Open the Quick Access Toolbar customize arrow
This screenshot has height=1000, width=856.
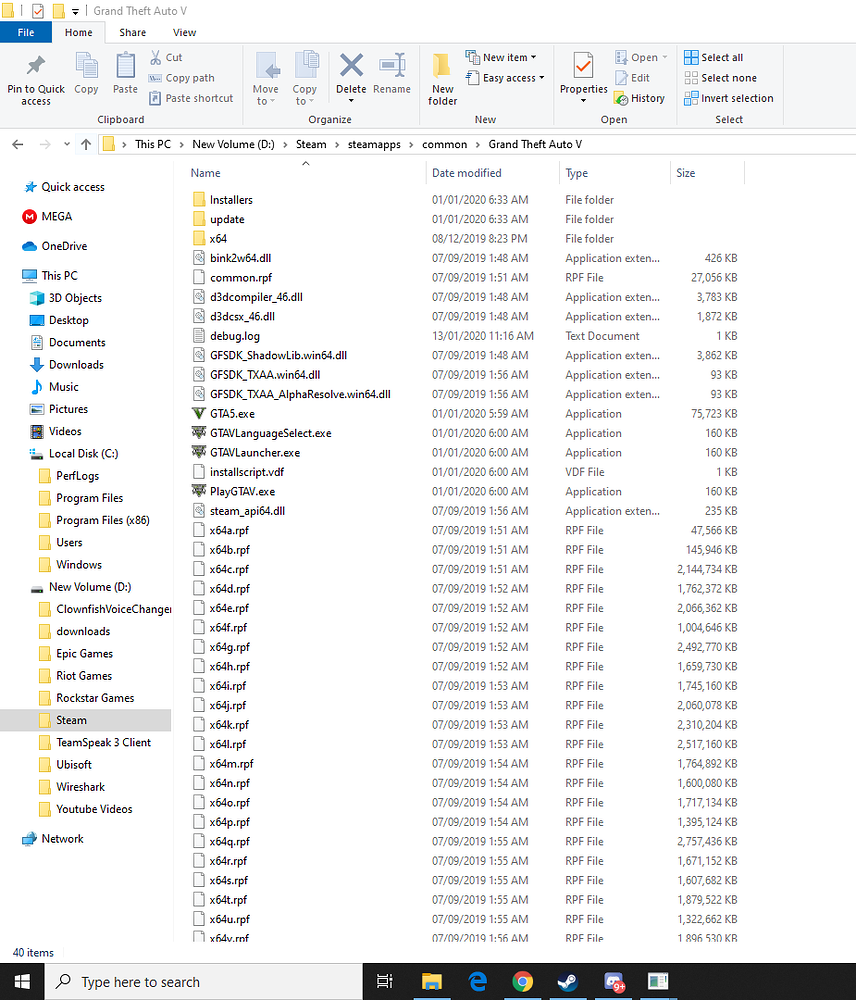click(75, 11)
